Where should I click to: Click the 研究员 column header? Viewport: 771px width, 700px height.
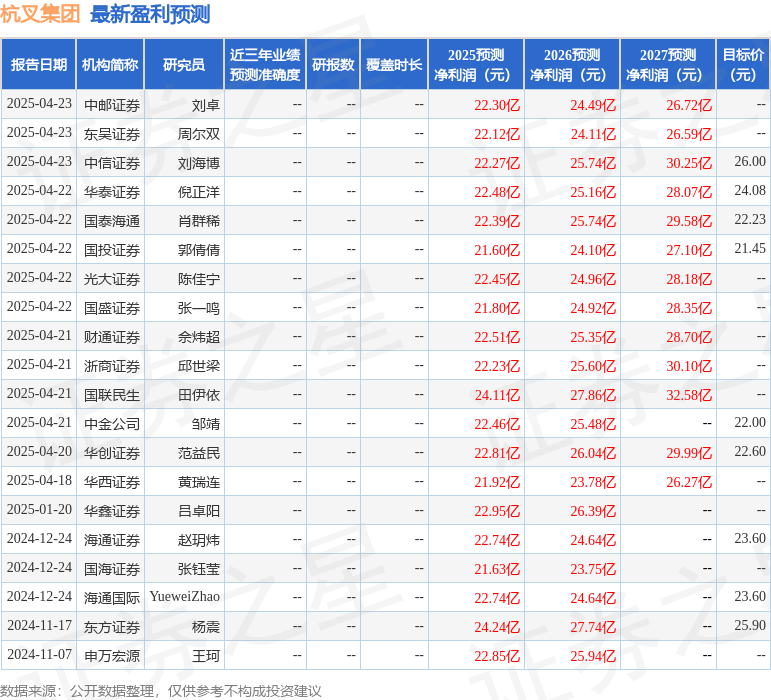pos(184,64)
